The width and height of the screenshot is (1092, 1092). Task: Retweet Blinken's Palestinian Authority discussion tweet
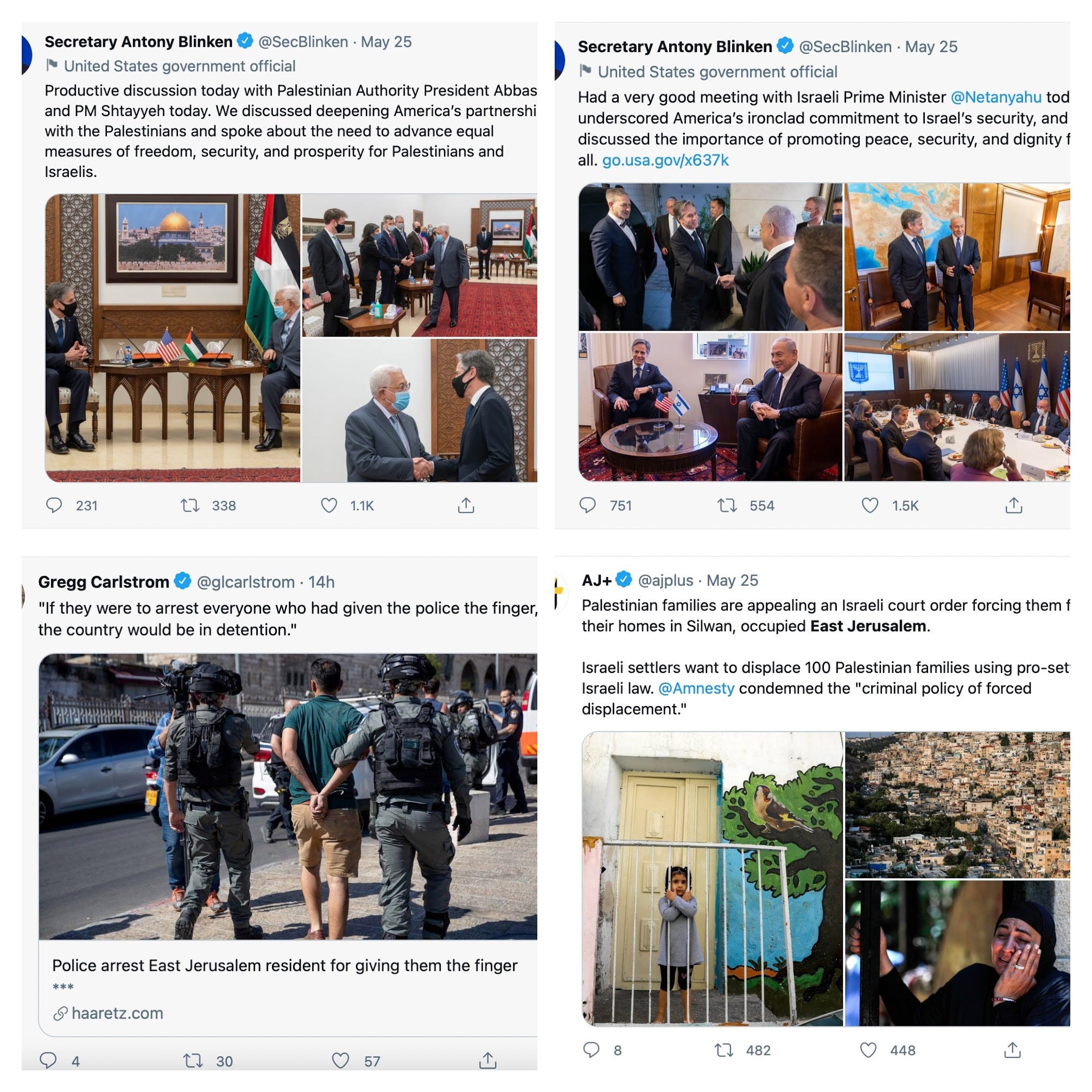pyautogui.click(x=190, y=505)
